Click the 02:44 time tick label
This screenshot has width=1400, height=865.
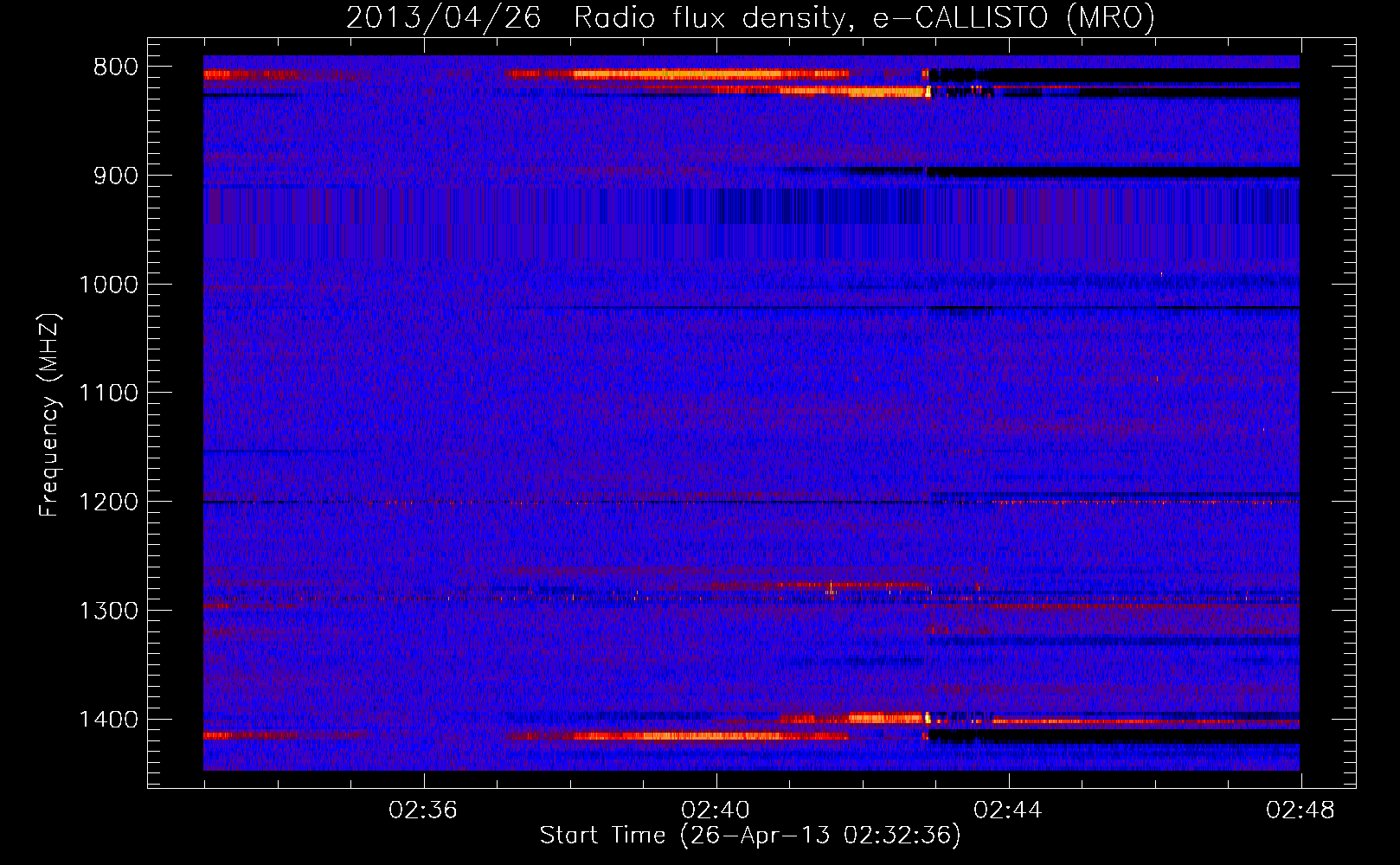(x=1008, y=810)
